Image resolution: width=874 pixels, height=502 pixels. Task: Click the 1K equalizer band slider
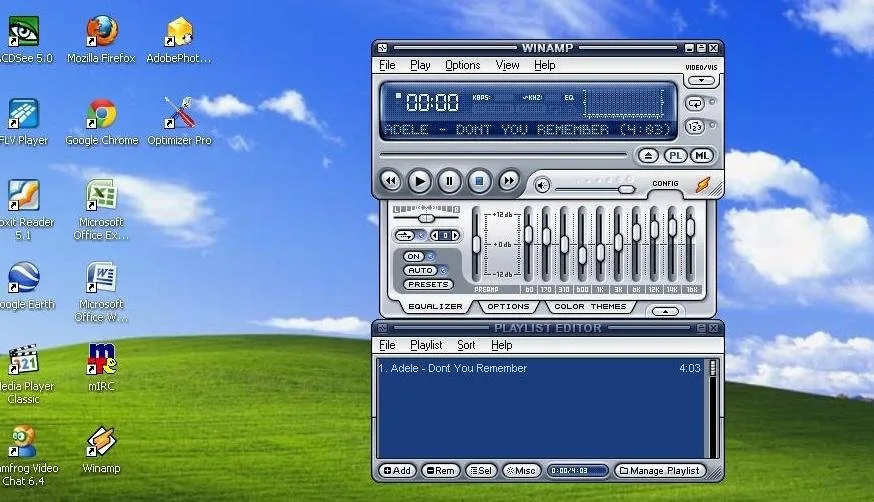pos(600,252)
